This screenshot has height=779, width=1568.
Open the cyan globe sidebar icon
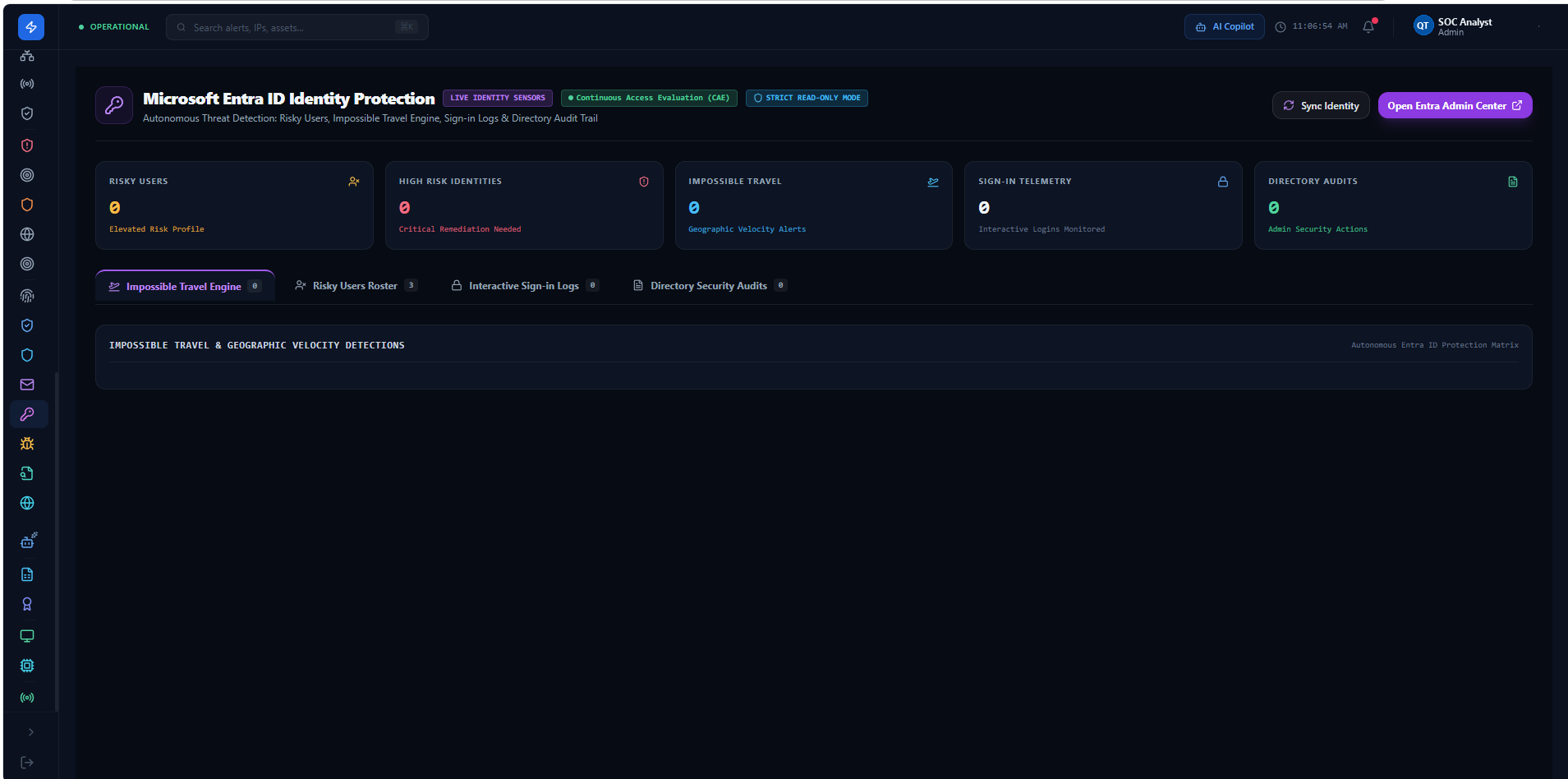tap(27, 503)
